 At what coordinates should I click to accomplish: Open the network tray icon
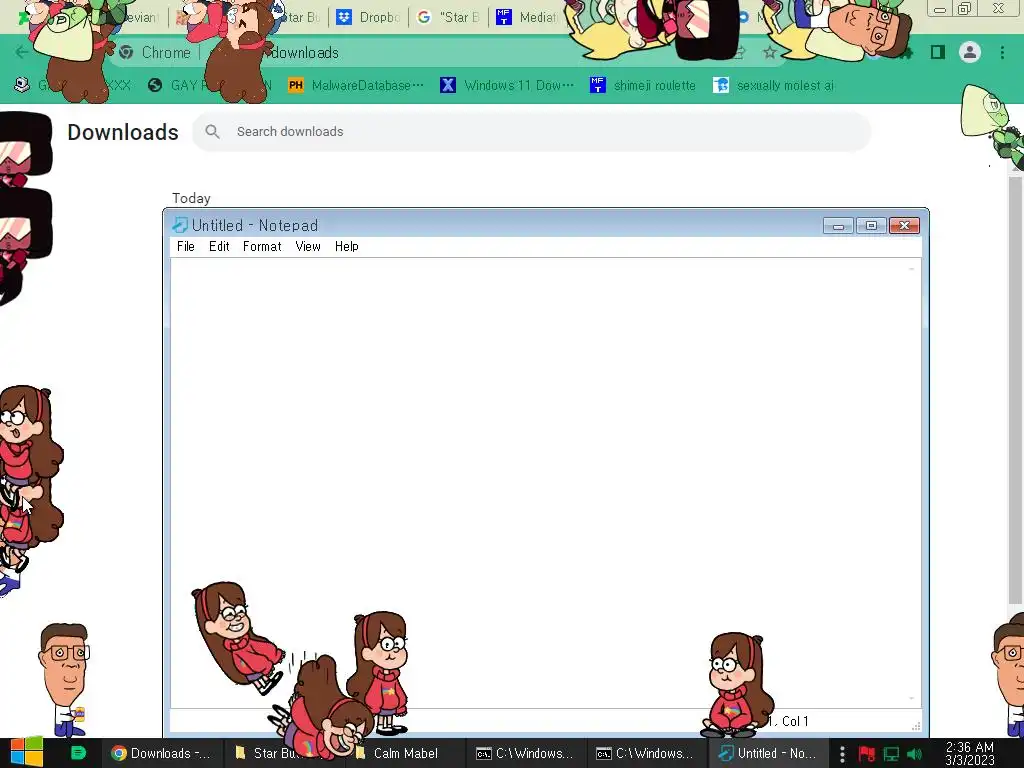point(891,754)
